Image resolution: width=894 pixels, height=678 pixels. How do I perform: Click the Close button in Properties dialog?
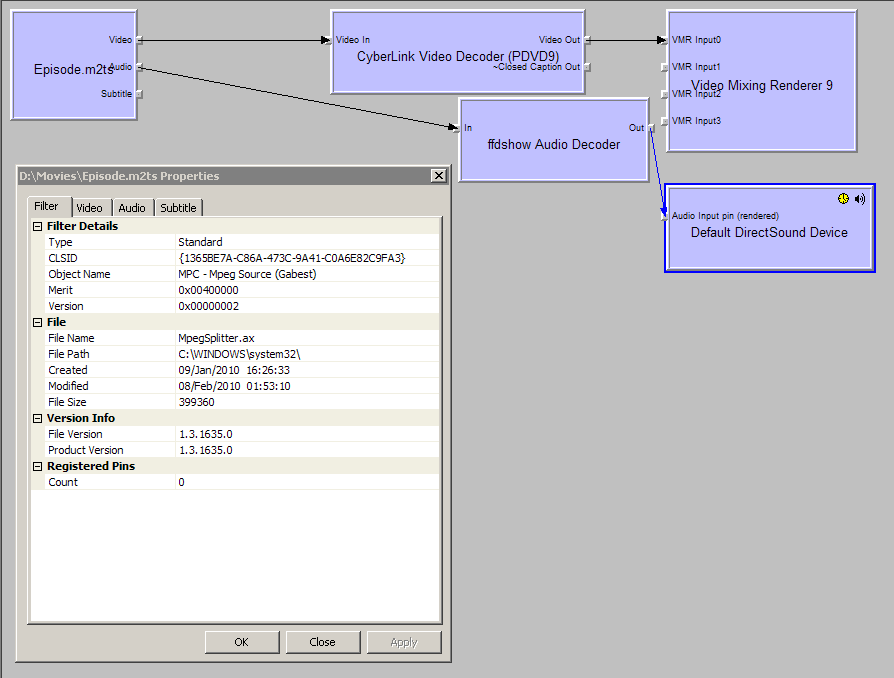click(323, 642)
